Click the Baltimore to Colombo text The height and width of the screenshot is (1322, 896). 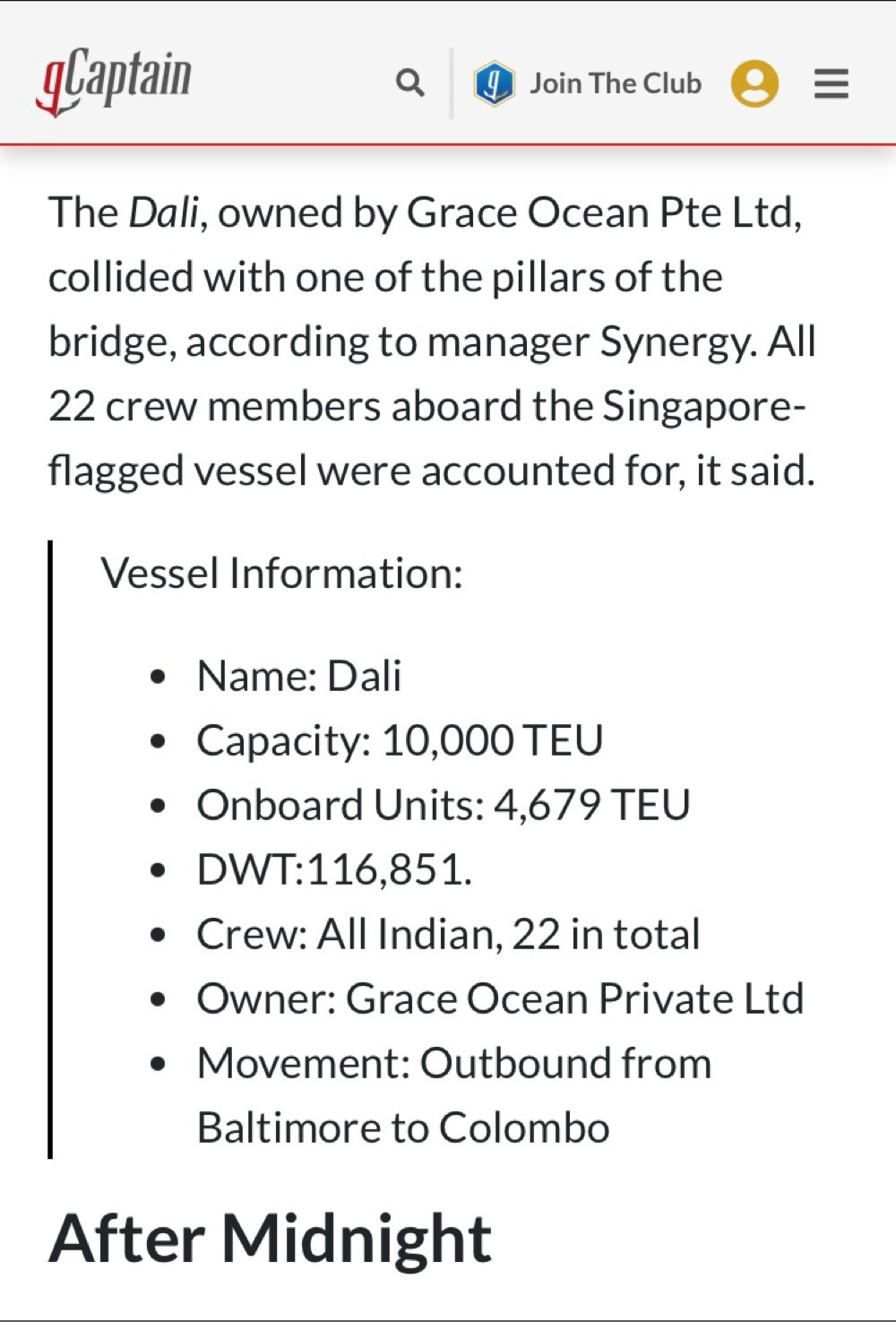tap(403, 1128)
